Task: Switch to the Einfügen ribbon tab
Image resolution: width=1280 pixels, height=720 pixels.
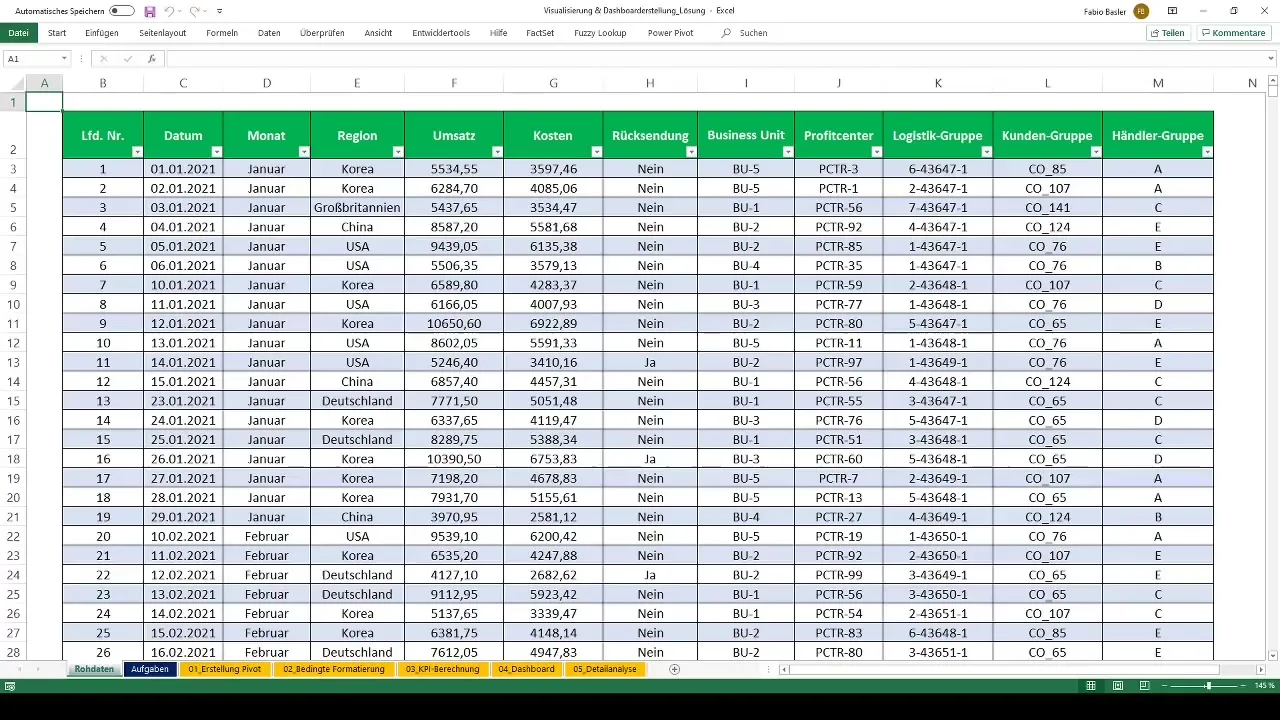Action: tap(102, 33)
